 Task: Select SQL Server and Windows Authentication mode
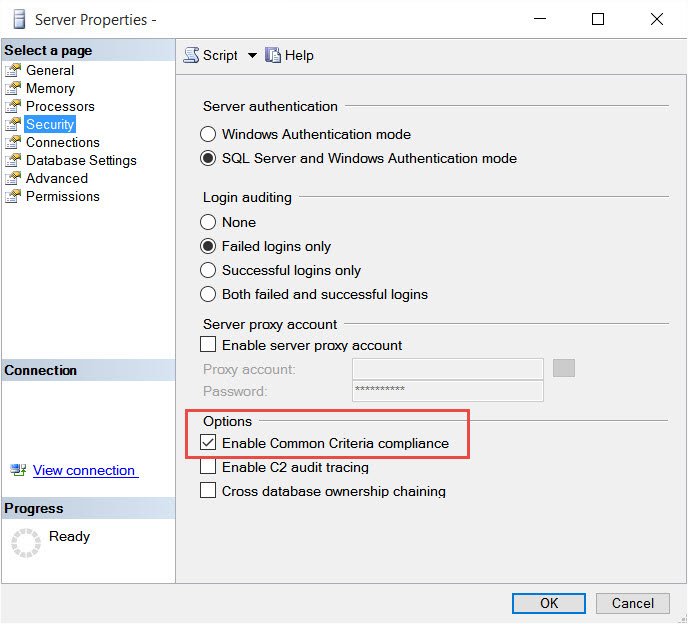click(x=208, y=158)
